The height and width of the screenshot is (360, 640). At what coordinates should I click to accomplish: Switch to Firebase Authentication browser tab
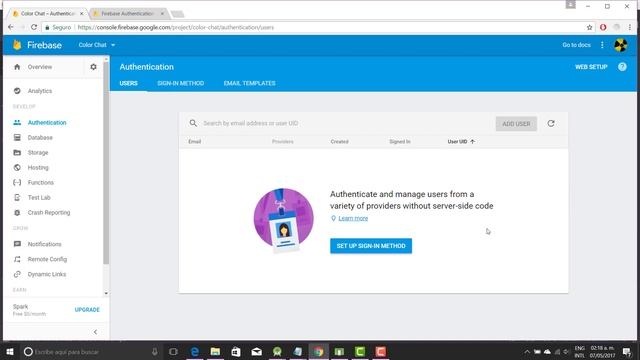coord(128,13)
